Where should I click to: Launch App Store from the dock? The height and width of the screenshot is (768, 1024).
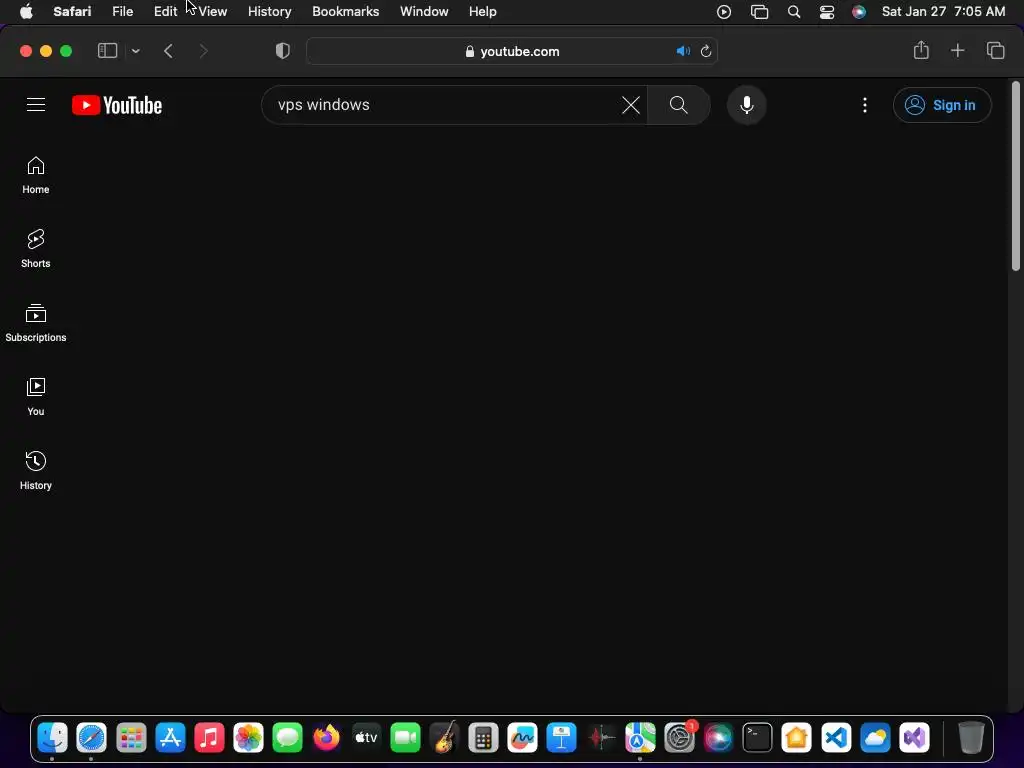point(170,738)
